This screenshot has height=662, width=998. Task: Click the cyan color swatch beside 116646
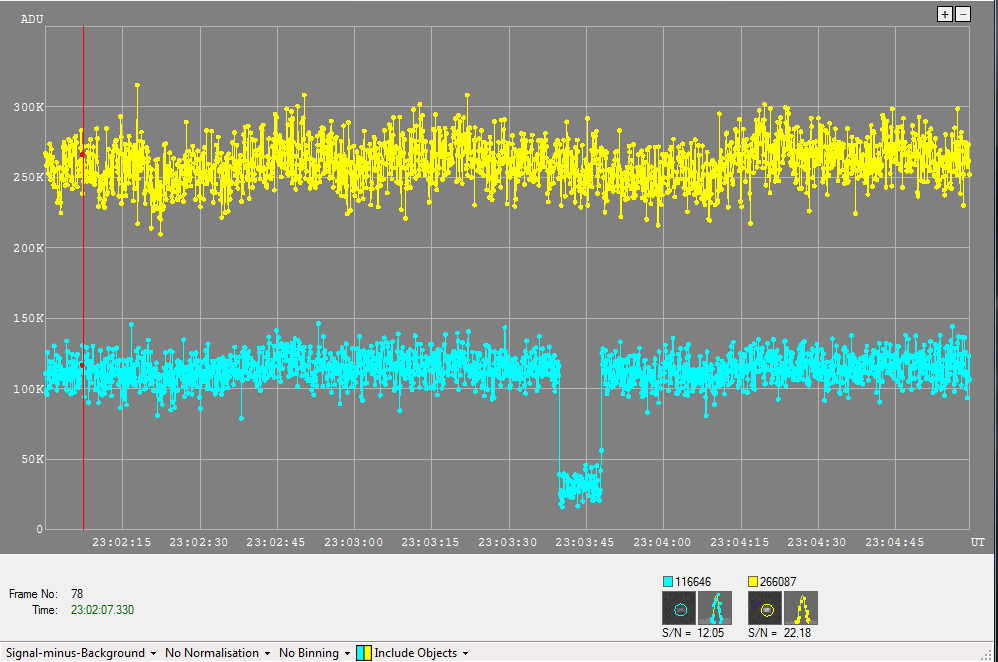click(x=668, y=581)
